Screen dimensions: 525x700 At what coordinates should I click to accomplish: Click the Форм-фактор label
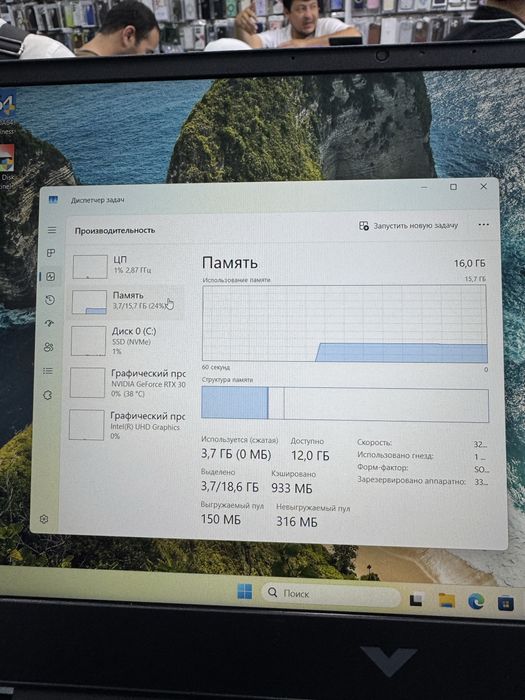(383, 467)
